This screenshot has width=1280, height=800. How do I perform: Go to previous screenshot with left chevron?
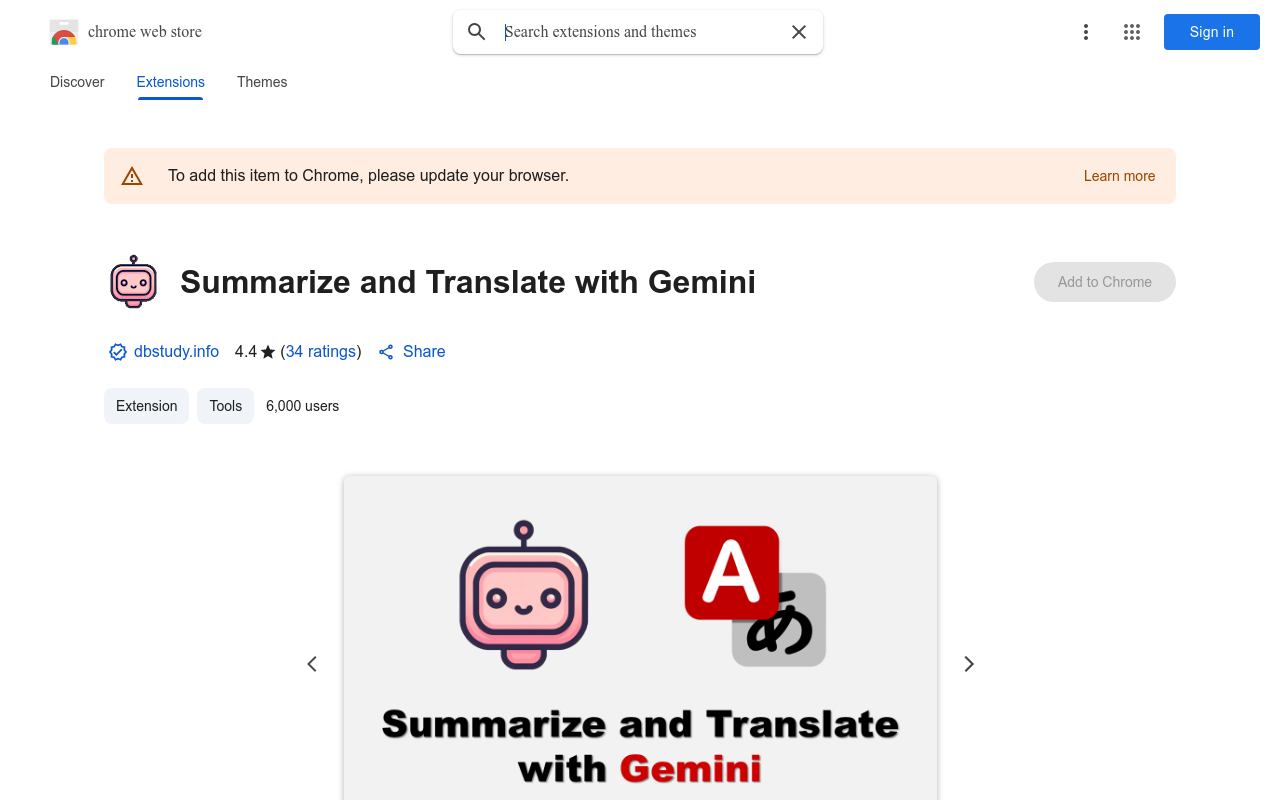point(312,664)
